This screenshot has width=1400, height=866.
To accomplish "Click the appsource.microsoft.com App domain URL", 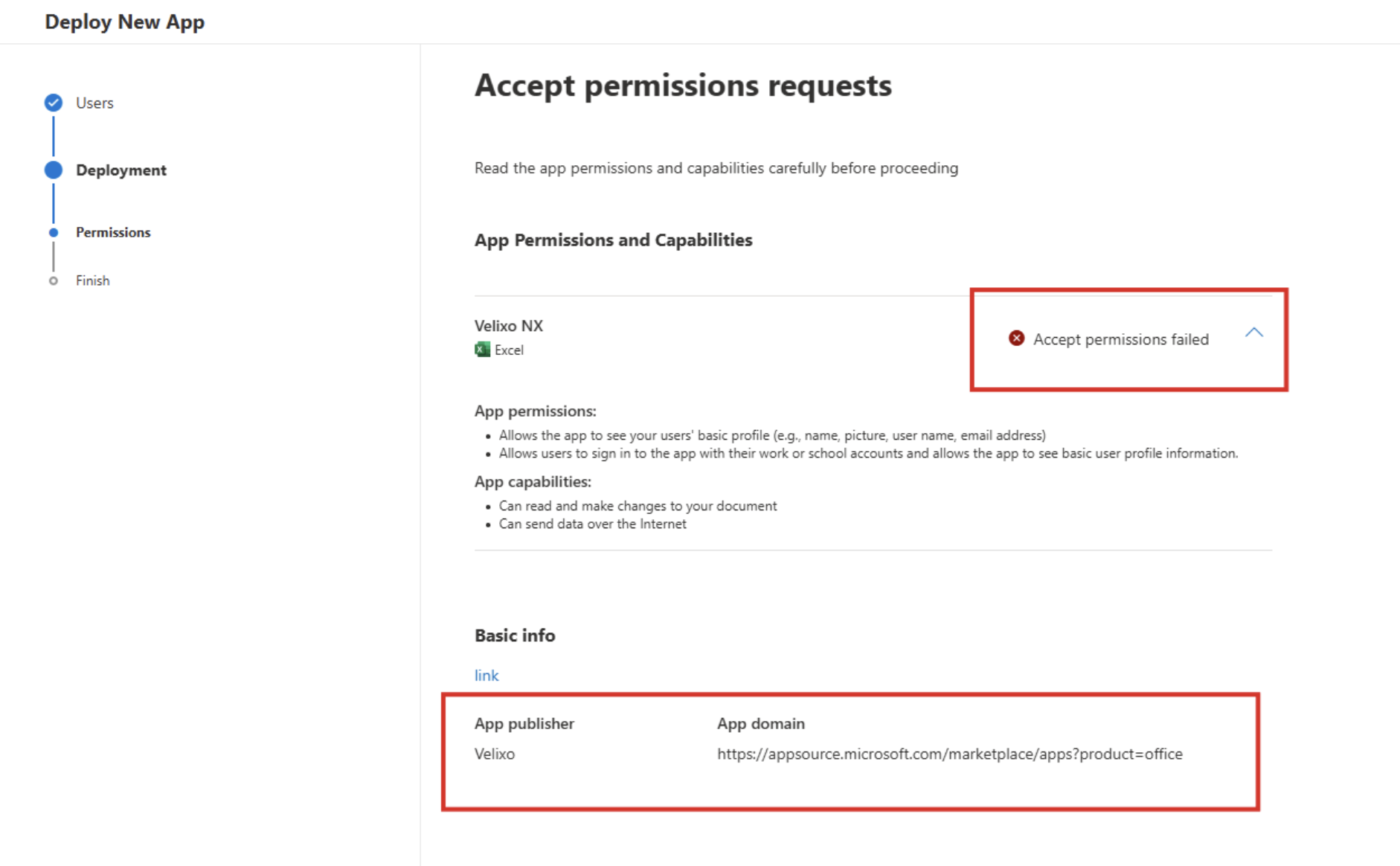I will click(x=949, y=754).
